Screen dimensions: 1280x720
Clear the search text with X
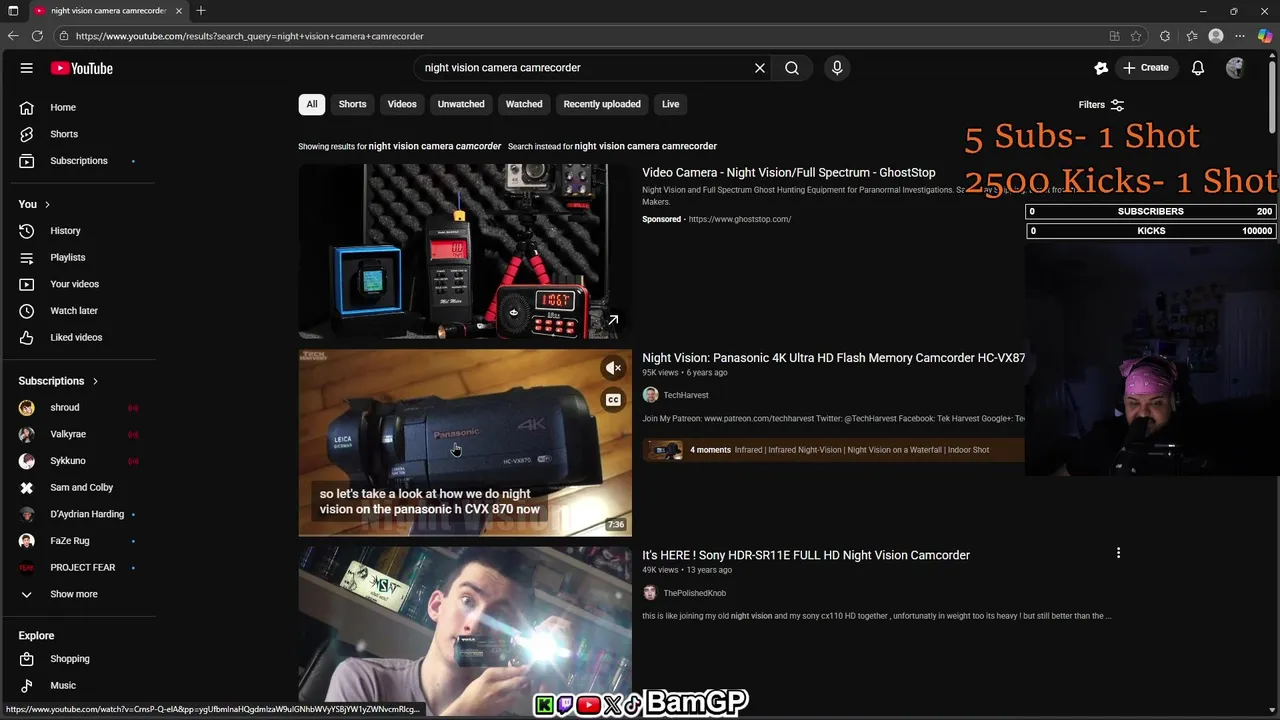760,68
